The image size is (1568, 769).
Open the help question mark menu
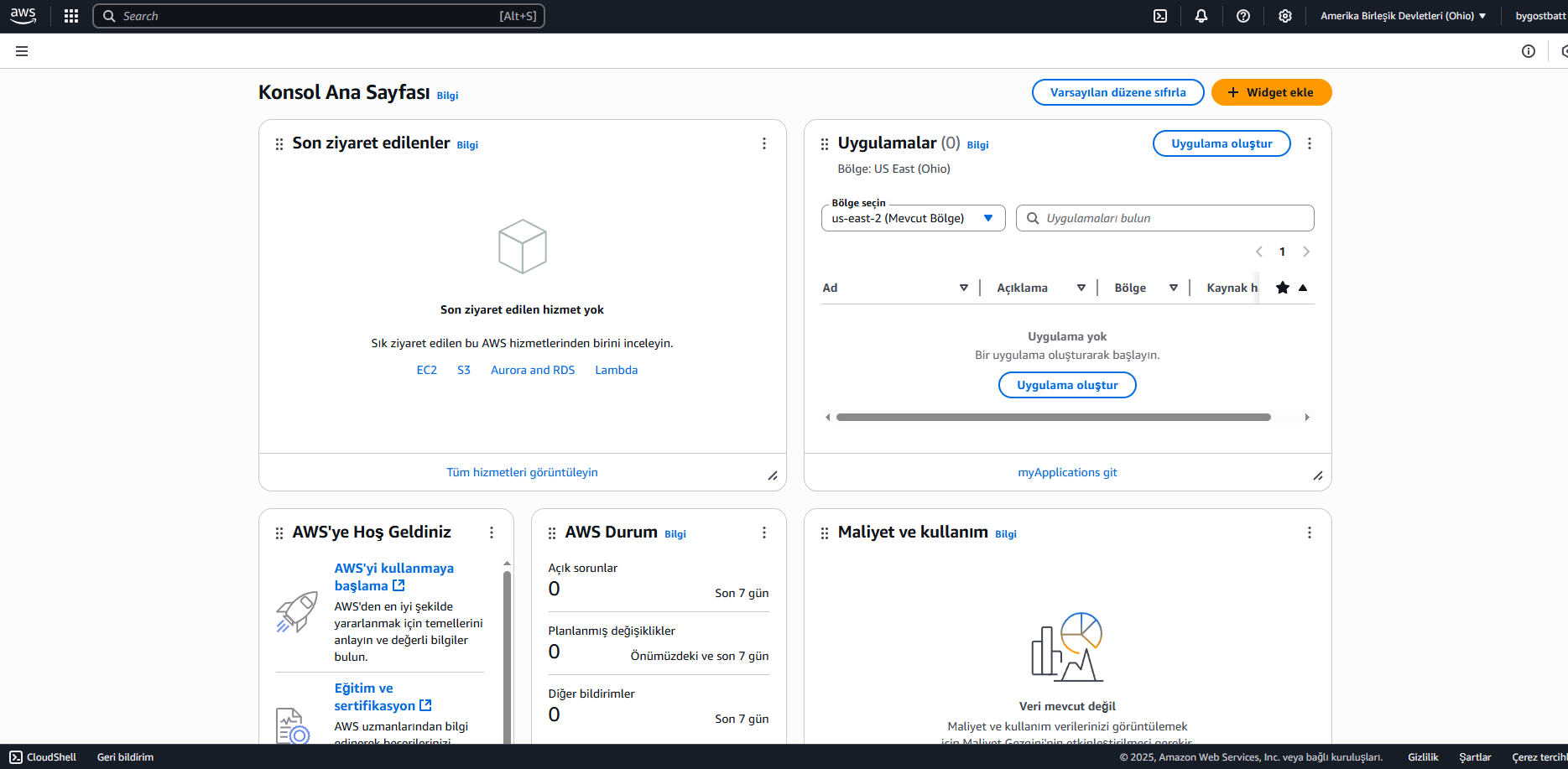(x=1243, y=16)
